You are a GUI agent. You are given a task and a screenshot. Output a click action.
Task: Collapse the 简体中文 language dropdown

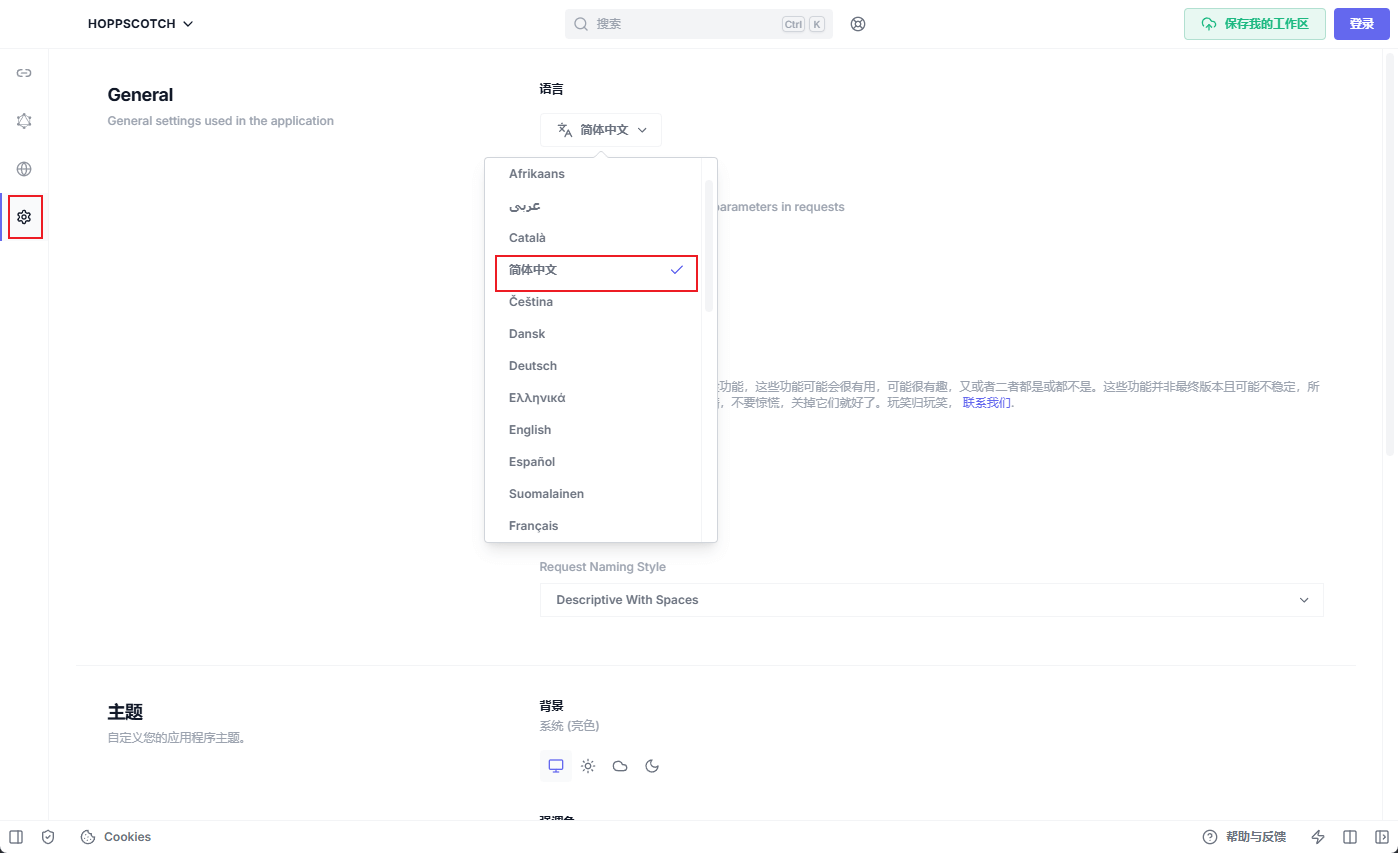click(x=601, y=130)
